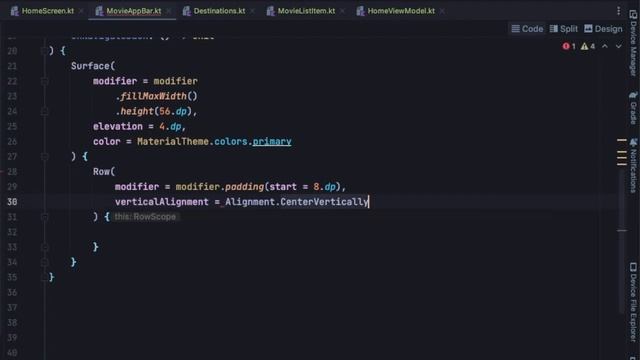Image resolution: width=640 pixels, height=360 pixels.
Task: Open the editor tabs more options menu
Action: point(618,11)
